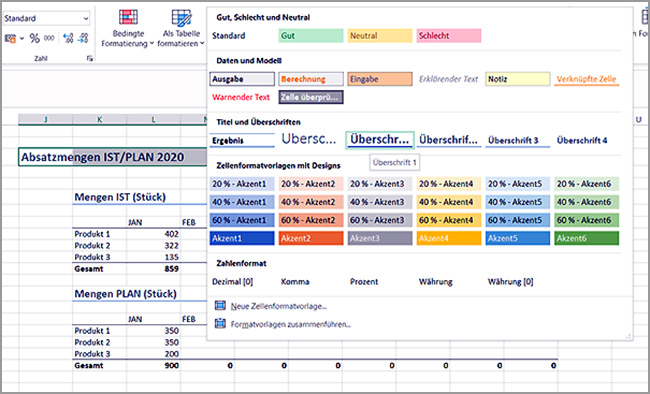
Task: Click the Bedingte Formatierung icon
Action: pyautogui.click(x=128, y=17)
